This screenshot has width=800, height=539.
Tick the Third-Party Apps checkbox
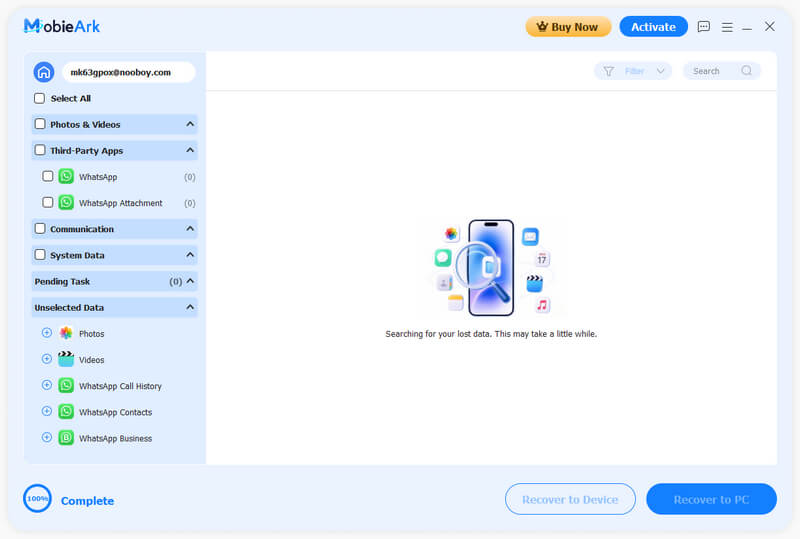pos(40,150)
